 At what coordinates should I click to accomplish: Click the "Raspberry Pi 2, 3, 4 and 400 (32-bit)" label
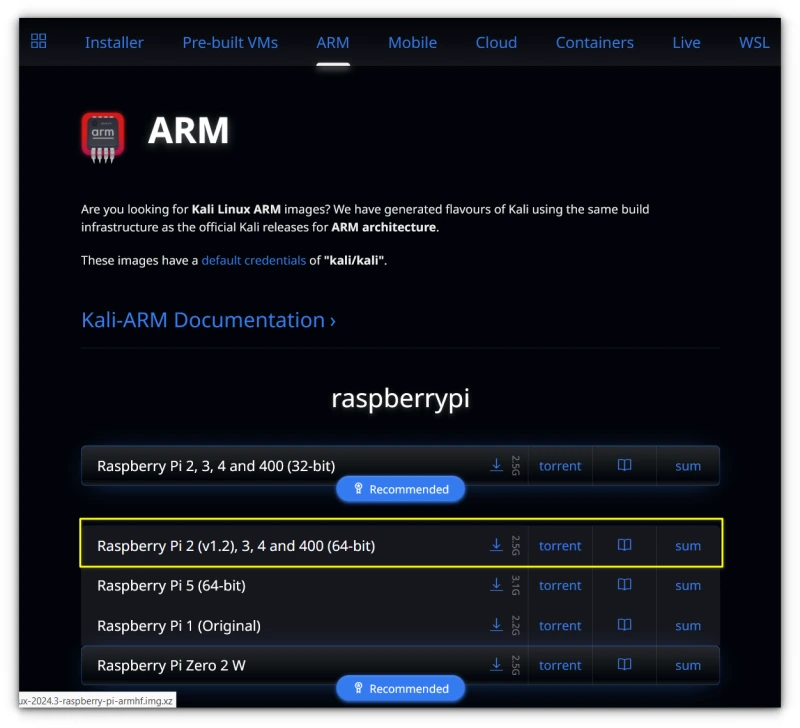coord(216,466)
